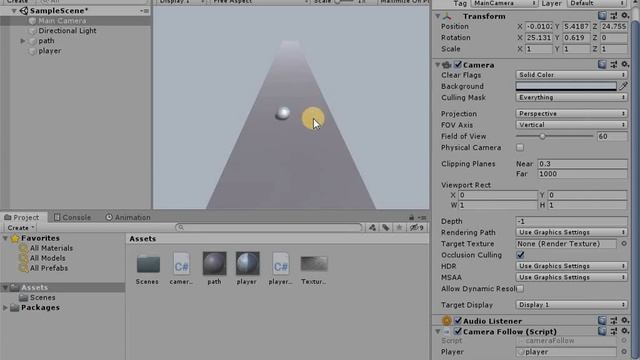Open the Layer Default dropdown
Viewport: 640px width, 360px height.
tap(597, 3)
